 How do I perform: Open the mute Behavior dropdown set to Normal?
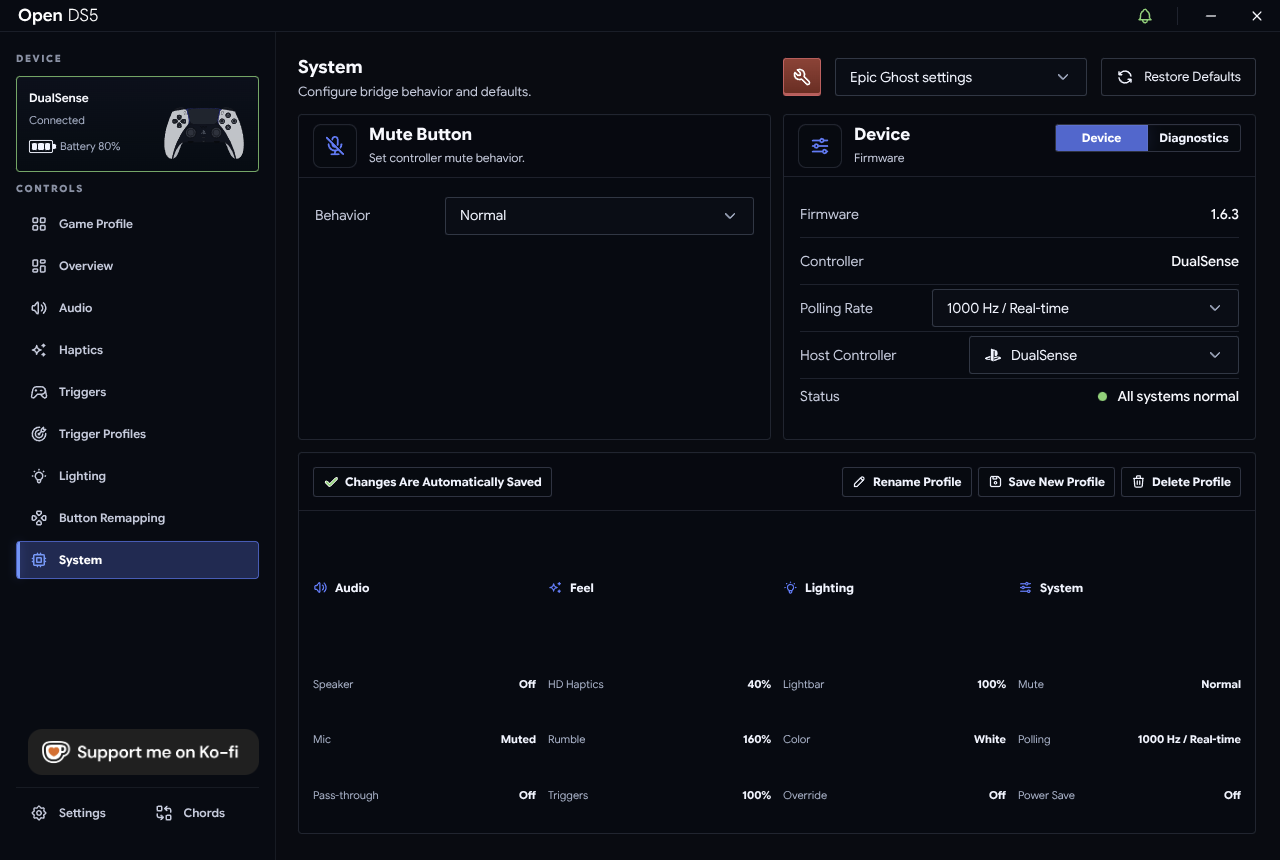[599, 216]
